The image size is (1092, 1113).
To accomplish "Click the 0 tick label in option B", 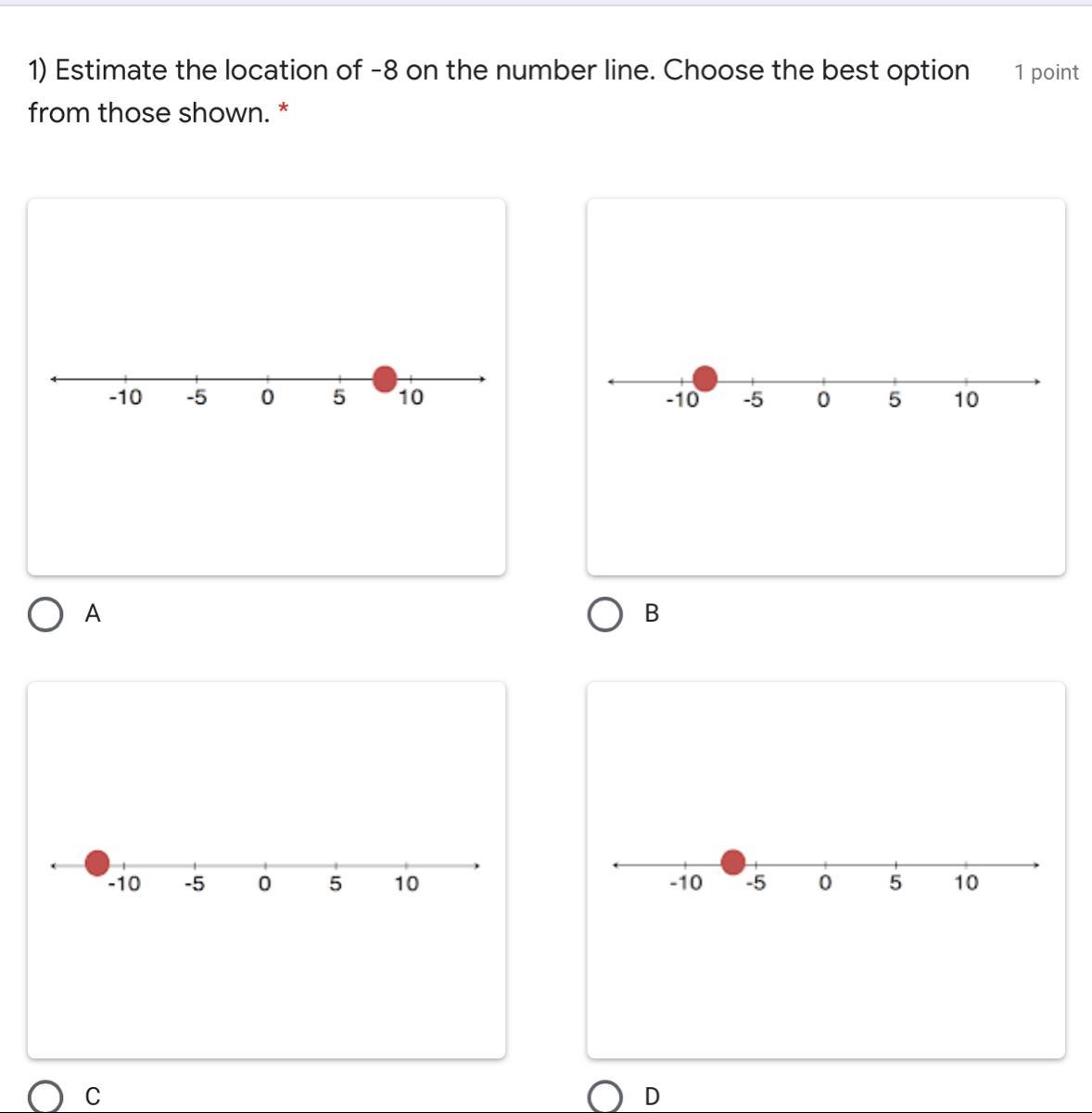I will [x=823, y=400].
